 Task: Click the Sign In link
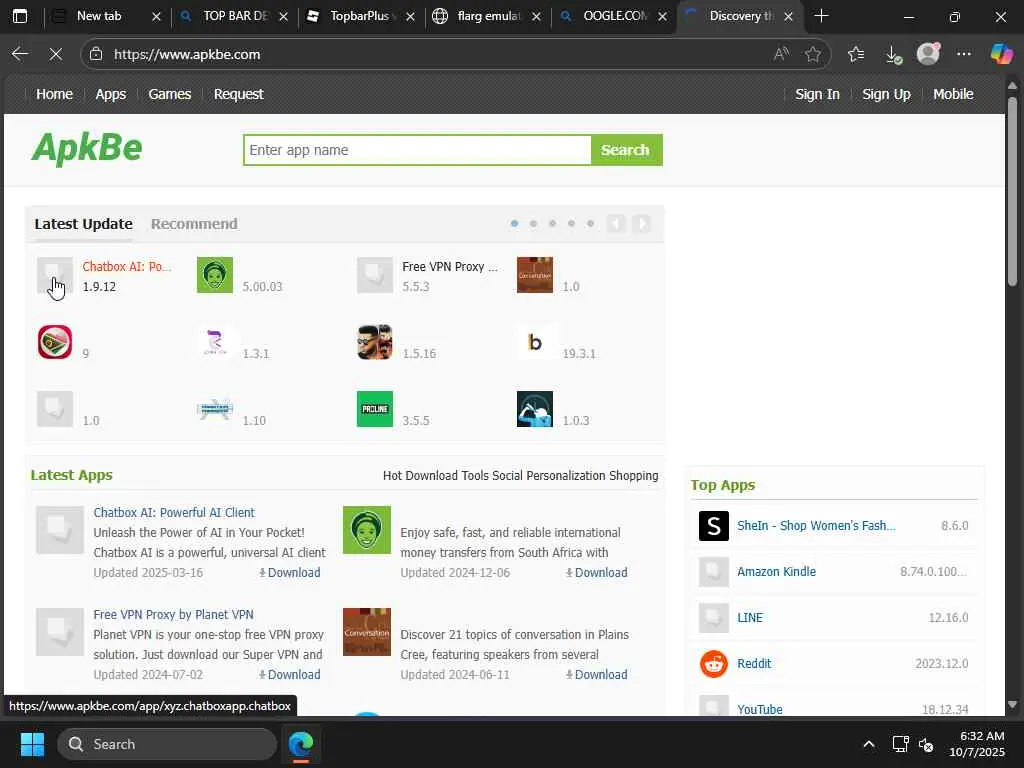point(817,94)
